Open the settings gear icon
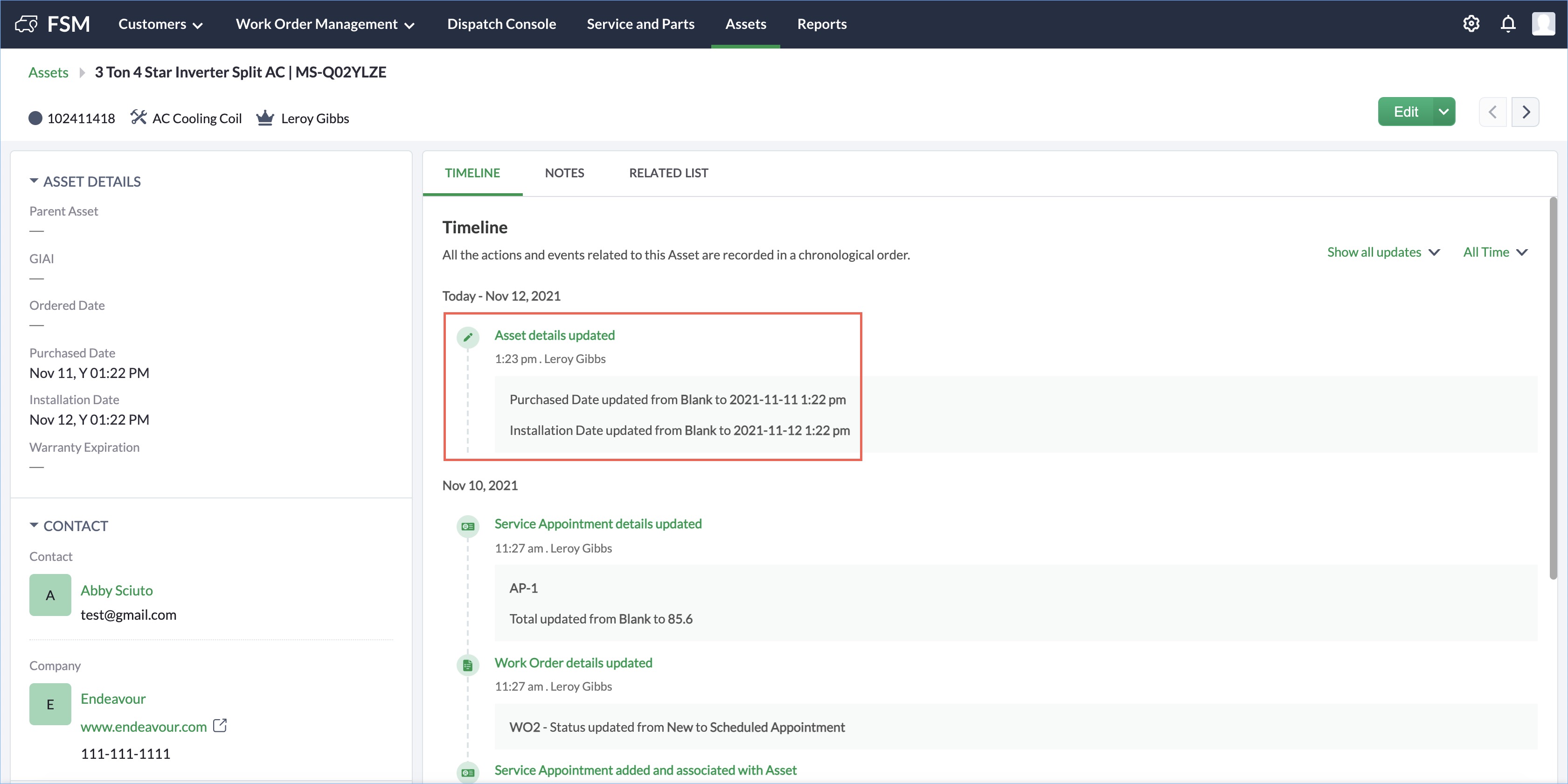This screenshot has width=1568, height=784. pyautogui.click(x=1471, y=24)
